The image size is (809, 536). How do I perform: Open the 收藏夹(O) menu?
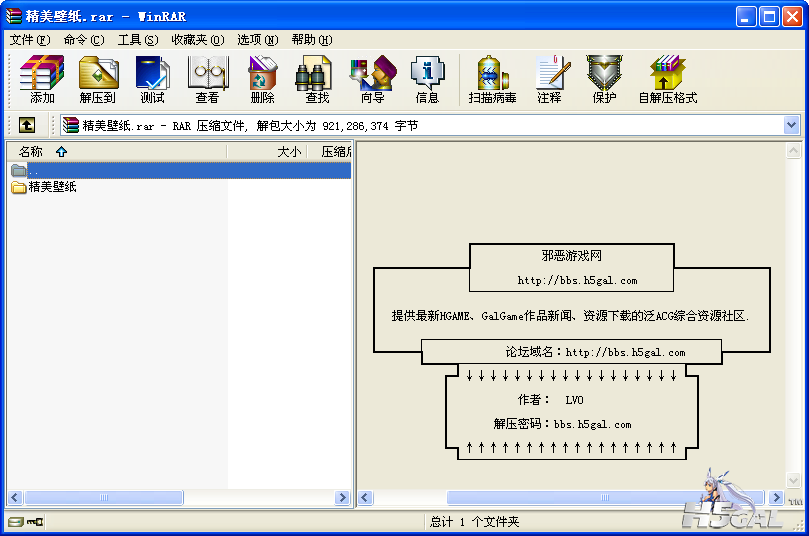click(197, 40)
